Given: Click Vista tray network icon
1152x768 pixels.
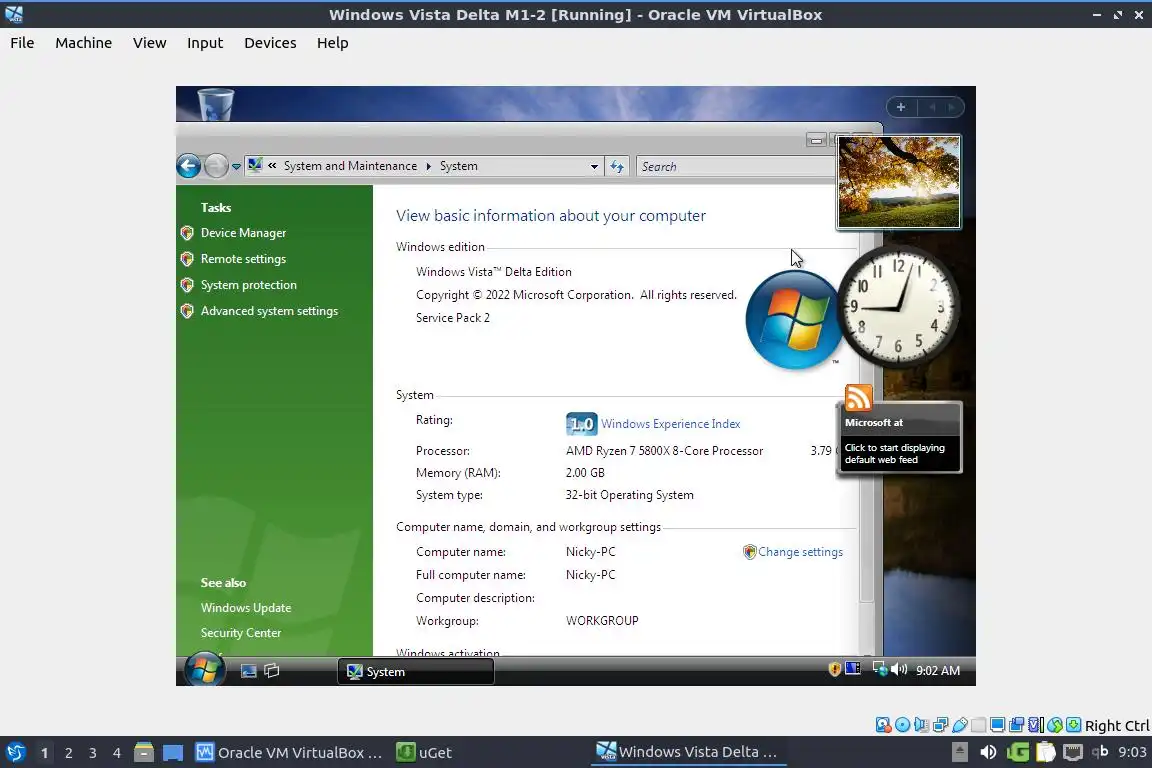Looking at the screenshot, I should pyautogui.click(x=879, y=670).
